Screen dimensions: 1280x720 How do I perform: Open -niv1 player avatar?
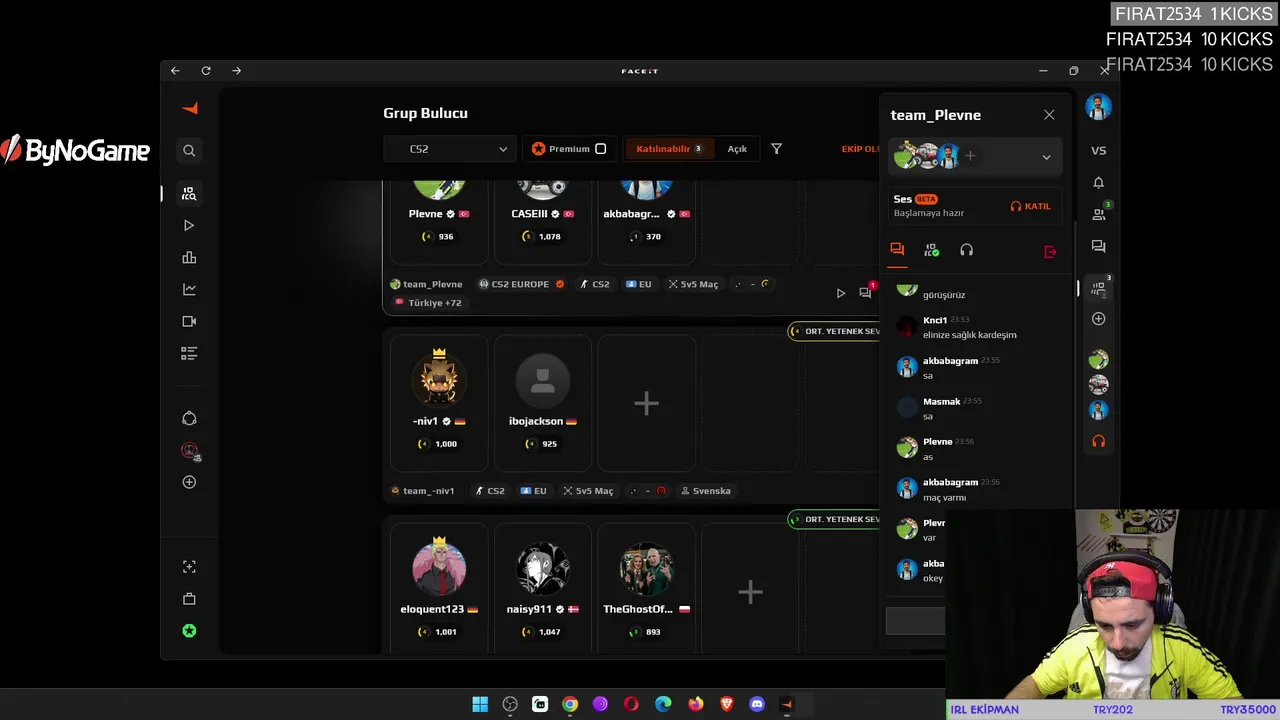pyautogui.click(x=439, y=379)
